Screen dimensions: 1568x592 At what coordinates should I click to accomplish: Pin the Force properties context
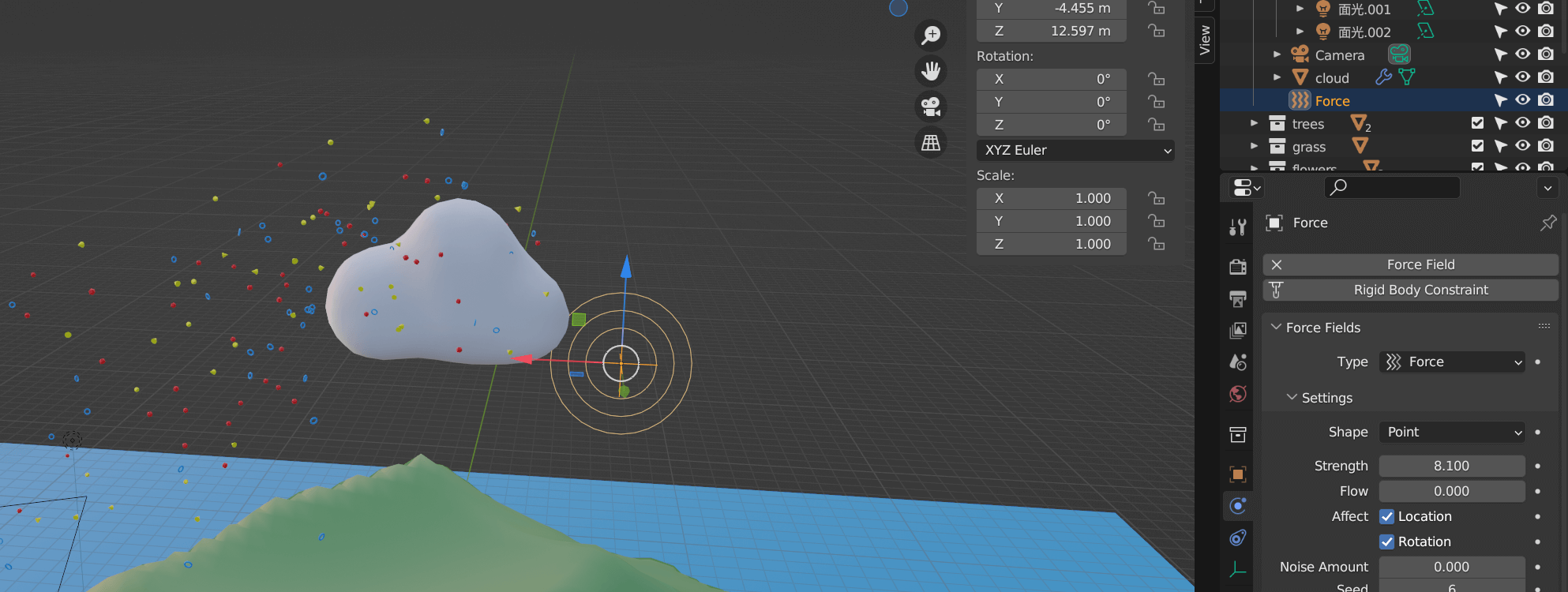(x=1548, y=223)
